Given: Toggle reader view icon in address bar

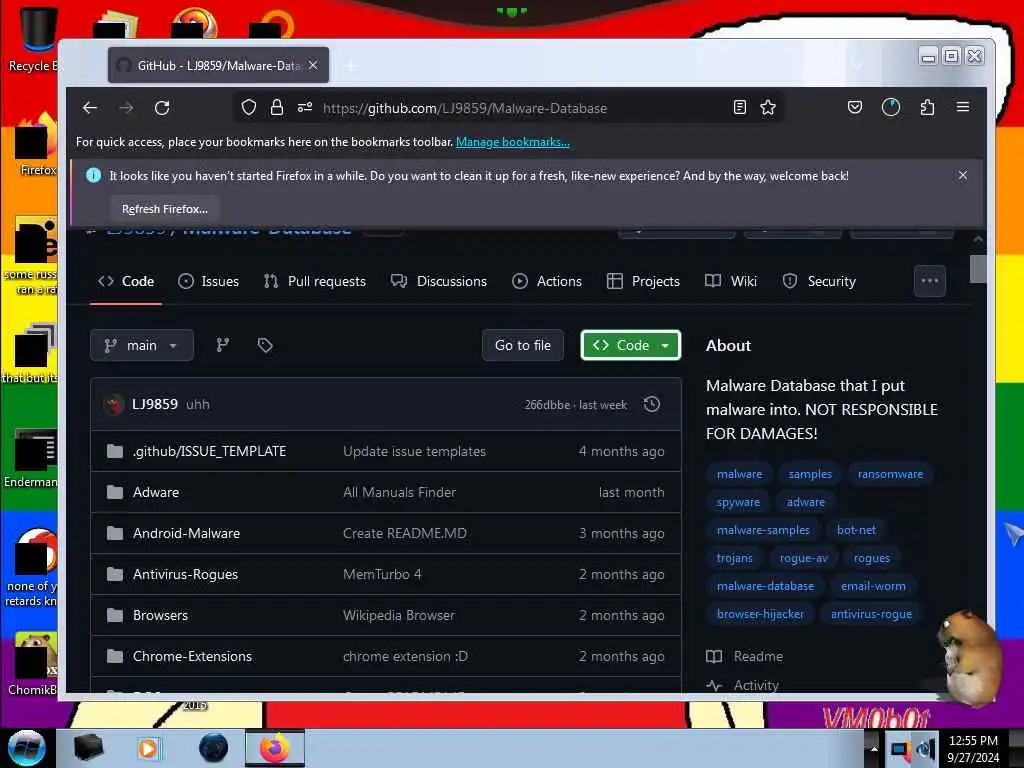Looking at the screenshot, I should [740, 107].
